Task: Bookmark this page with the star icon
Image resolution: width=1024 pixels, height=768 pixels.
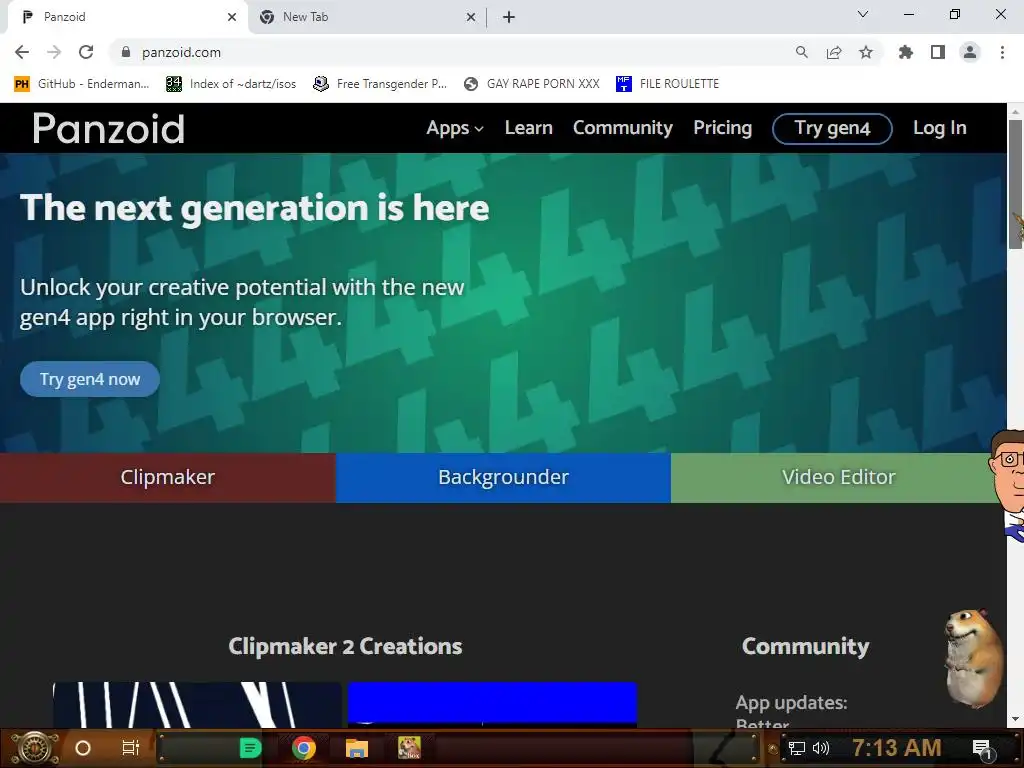Action: 866,52
